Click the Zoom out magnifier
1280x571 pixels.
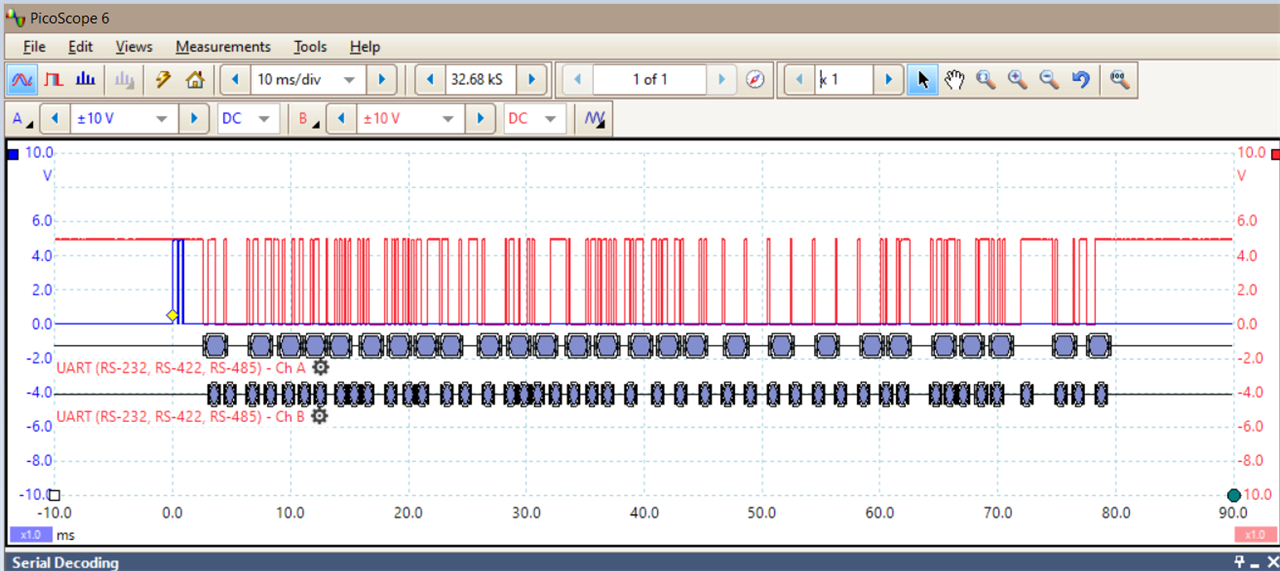click(x=1049, y=79)
